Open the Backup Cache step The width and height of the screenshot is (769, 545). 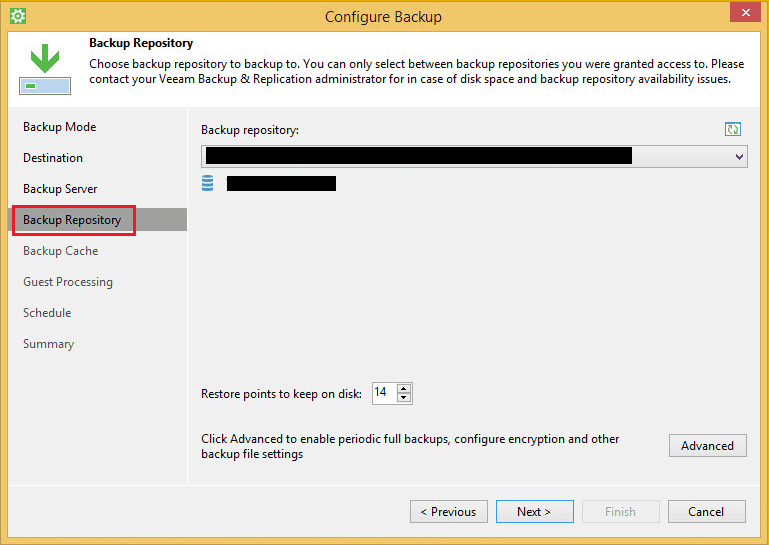point(60,251)
